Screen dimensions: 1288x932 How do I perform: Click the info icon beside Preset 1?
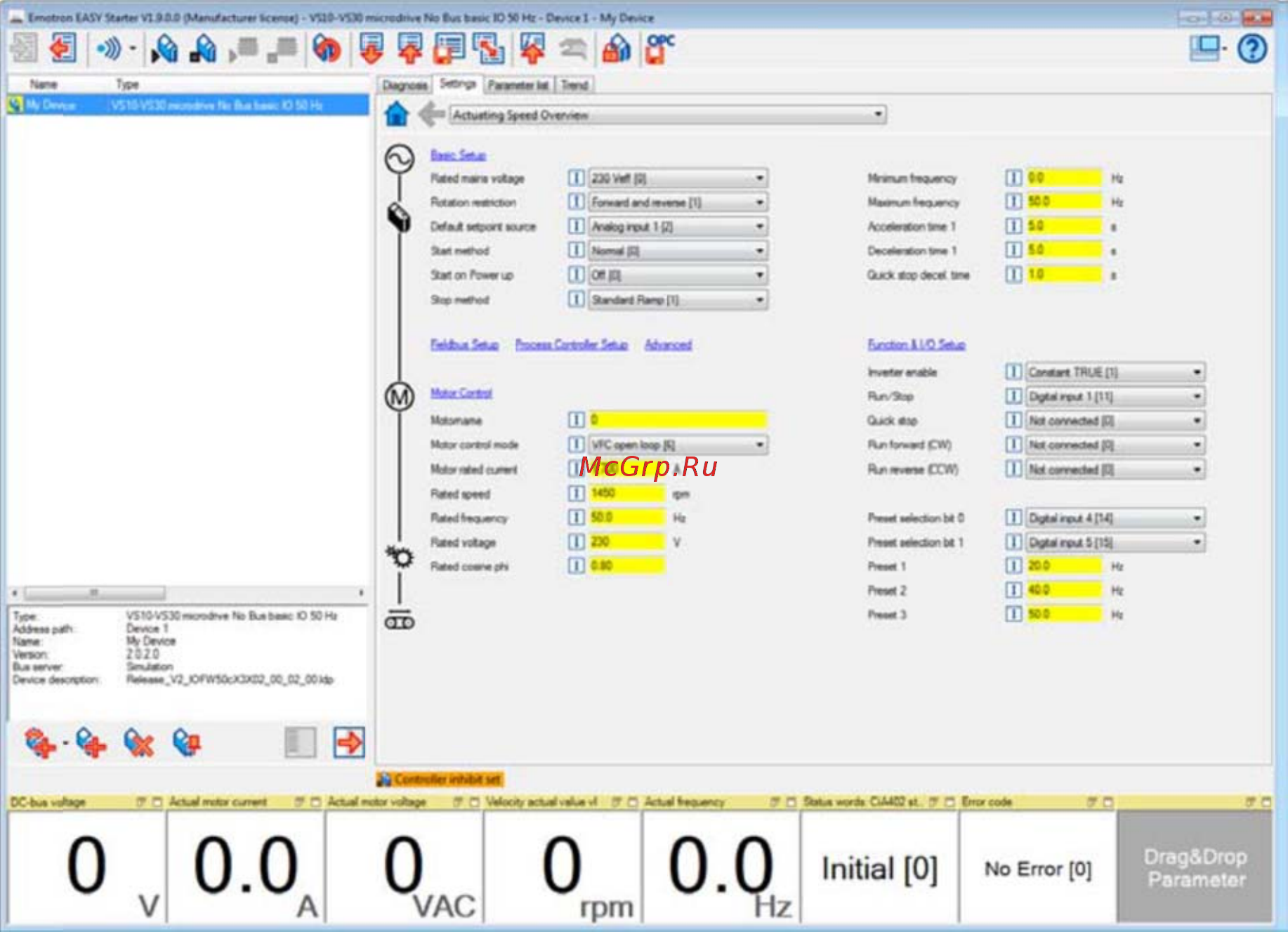pyautogui.click(x=1013, y=566)
